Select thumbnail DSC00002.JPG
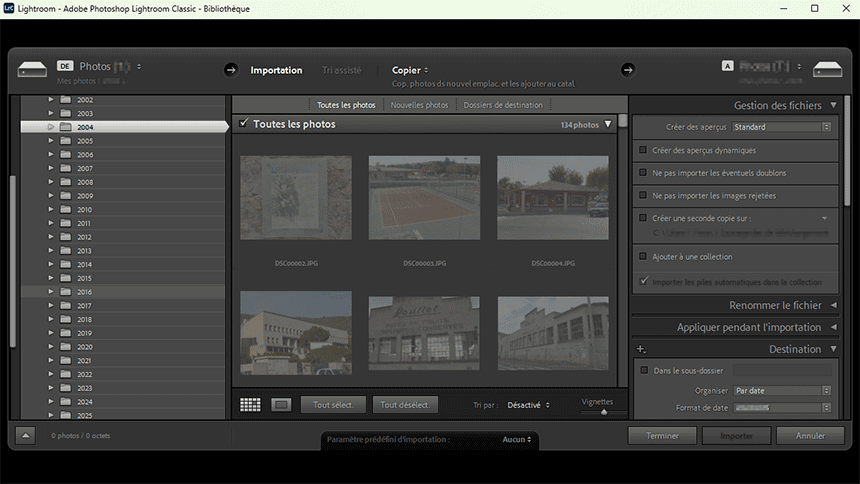The width and height of the screenshot is (860, 484). pos(296,198)
